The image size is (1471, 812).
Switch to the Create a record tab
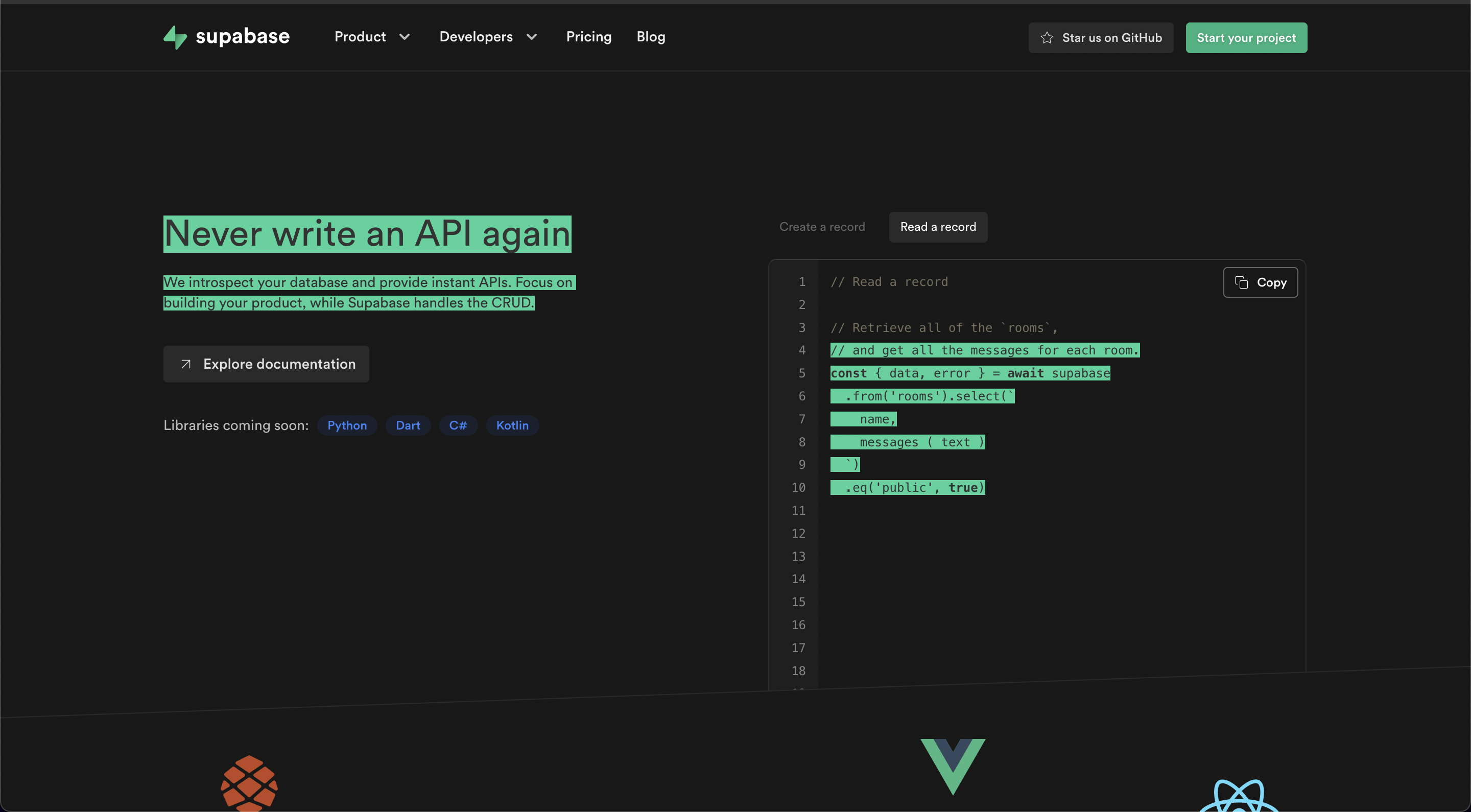[x=822, y=227]
